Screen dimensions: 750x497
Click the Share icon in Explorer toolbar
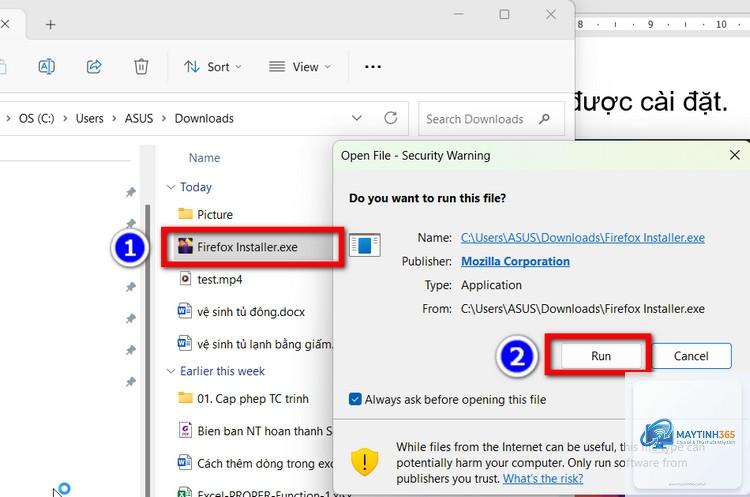[94, 66]
